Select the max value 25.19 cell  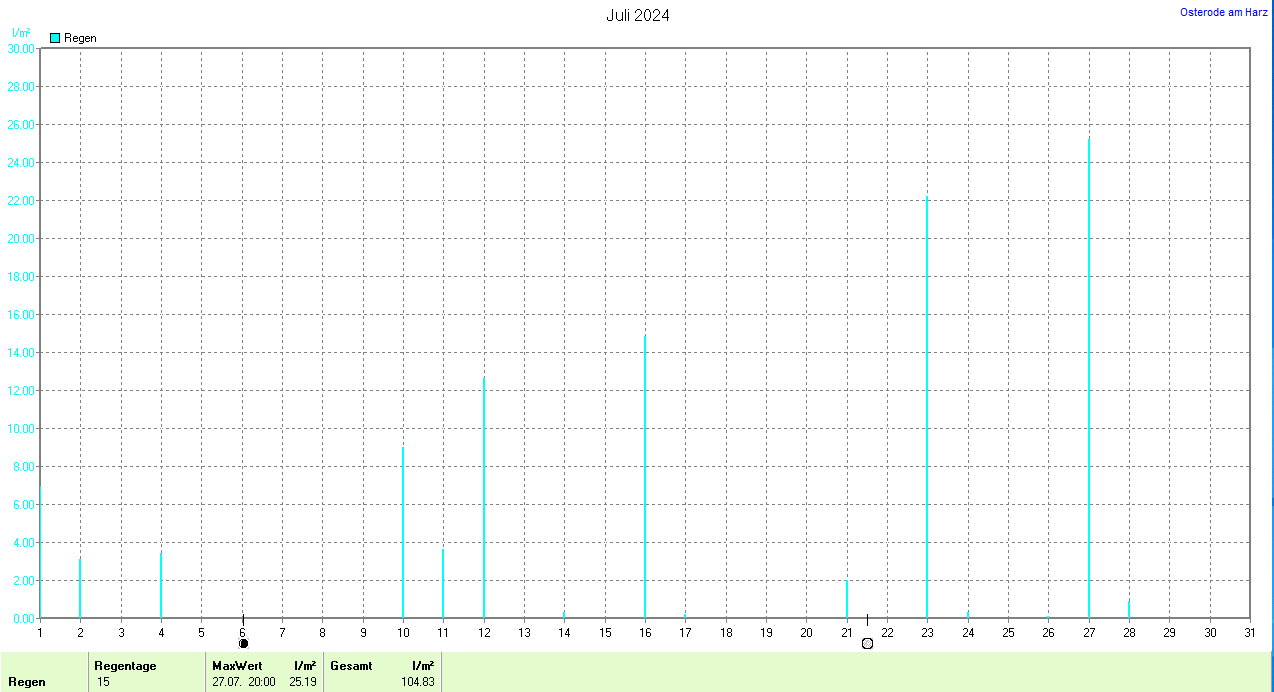click(x=303, y=682)
